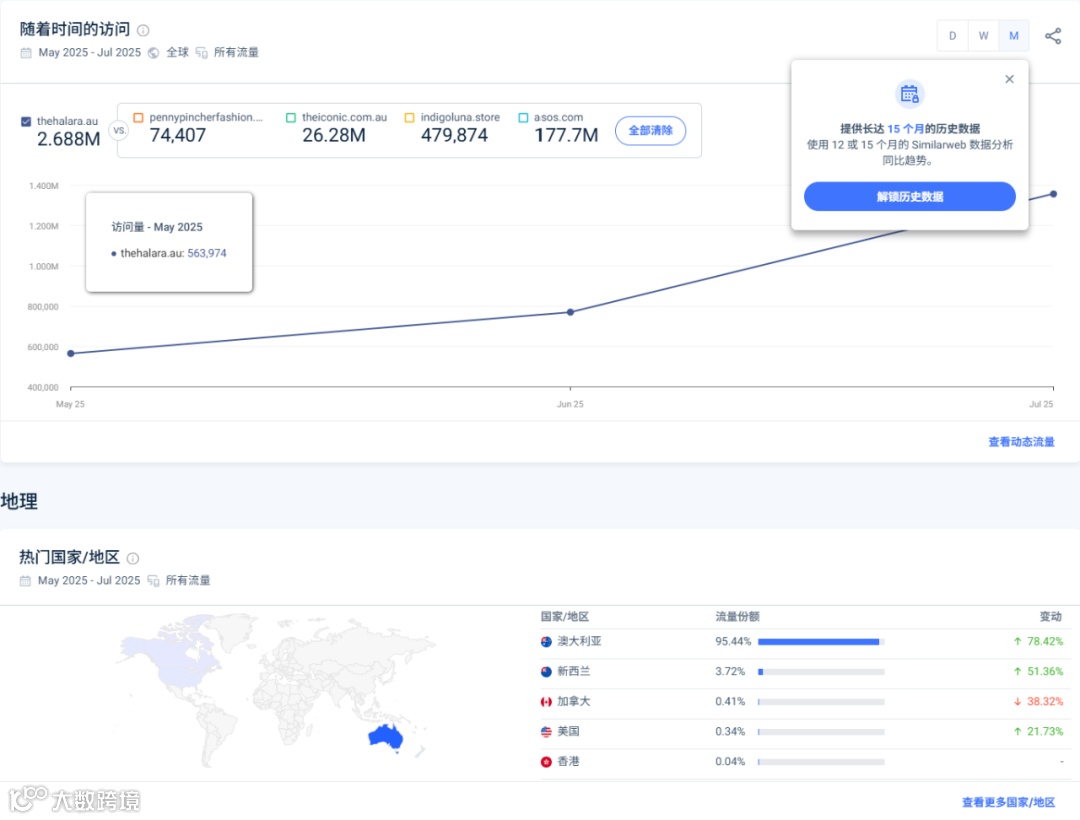Select monthly (M) granularity
The width and height of the screenshot is (1080, 820).
[x=1014, y=36]
